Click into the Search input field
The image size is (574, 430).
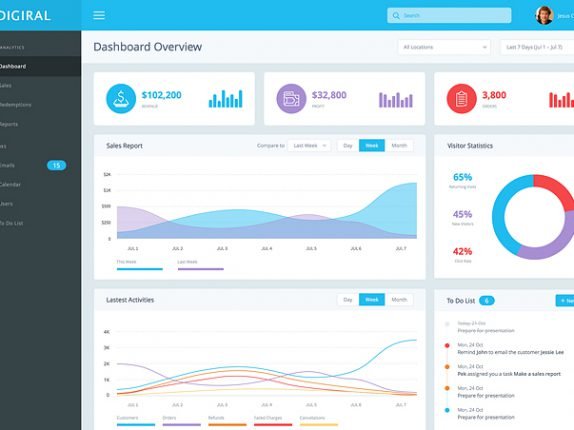pos(449,15)
